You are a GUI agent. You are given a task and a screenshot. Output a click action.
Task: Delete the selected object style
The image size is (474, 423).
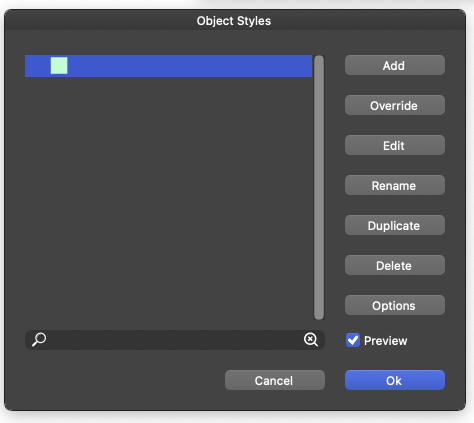click(x=395, y=265)
